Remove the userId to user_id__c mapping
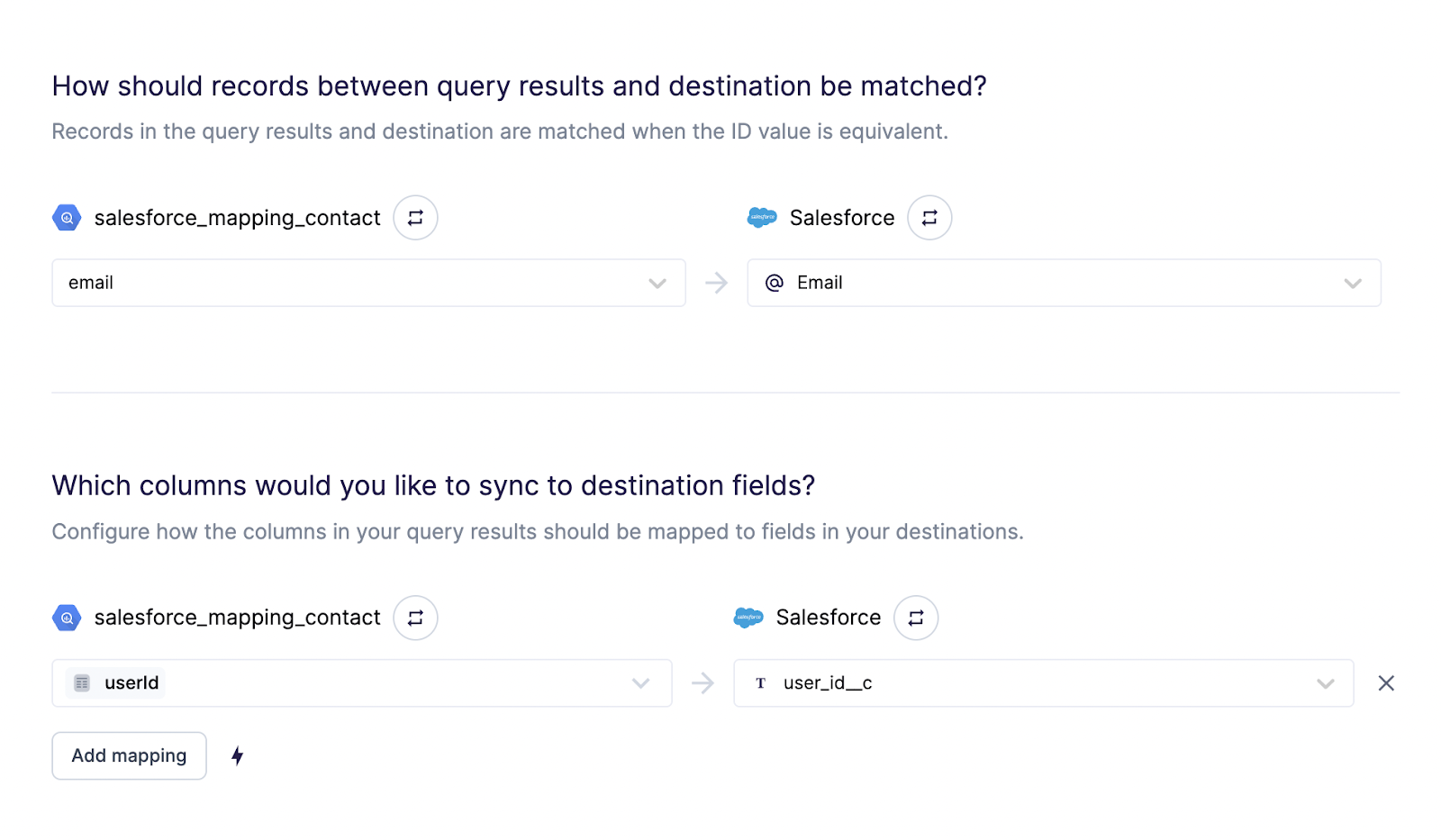This screenshot has width=1441, height=840. [x=1386, y=683]
